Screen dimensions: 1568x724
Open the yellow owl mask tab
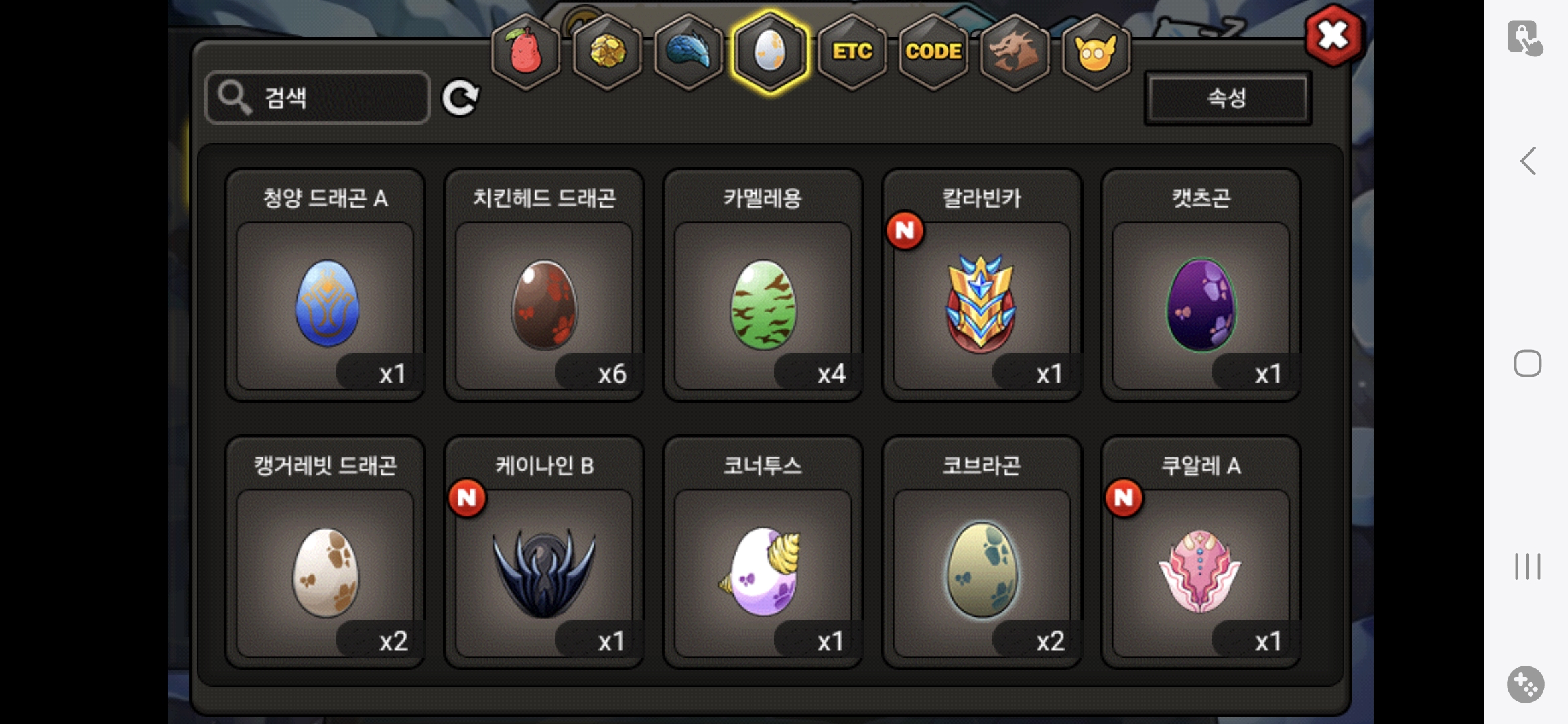[x=1096, y=52]
